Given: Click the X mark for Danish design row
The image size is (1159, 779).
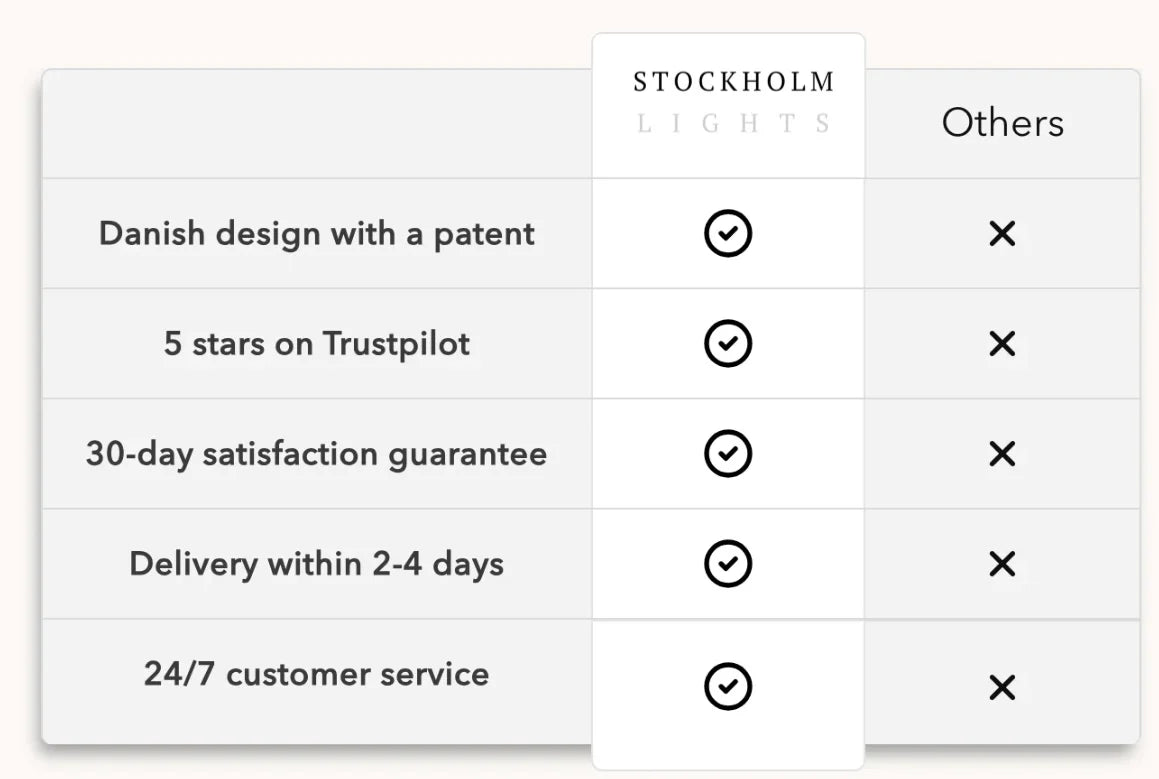Looking at the screenshot, I should pyautogui.click(x=1001, y=234).
